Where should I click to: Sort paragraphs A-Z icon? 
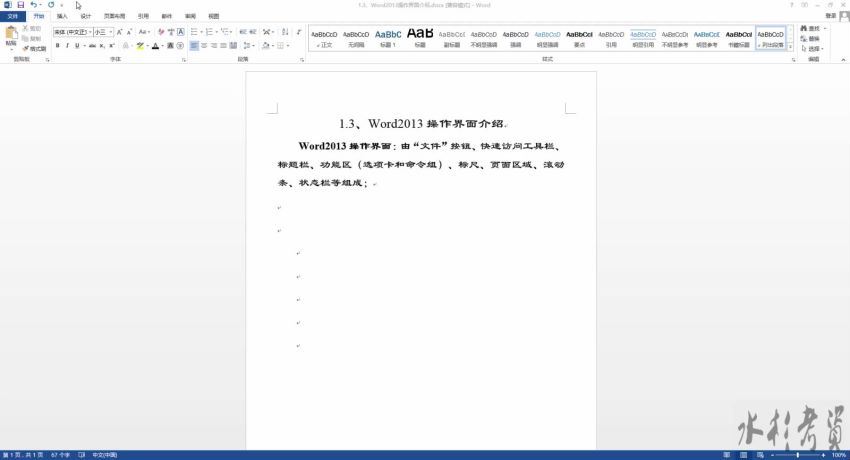click(x=285, y=33)
